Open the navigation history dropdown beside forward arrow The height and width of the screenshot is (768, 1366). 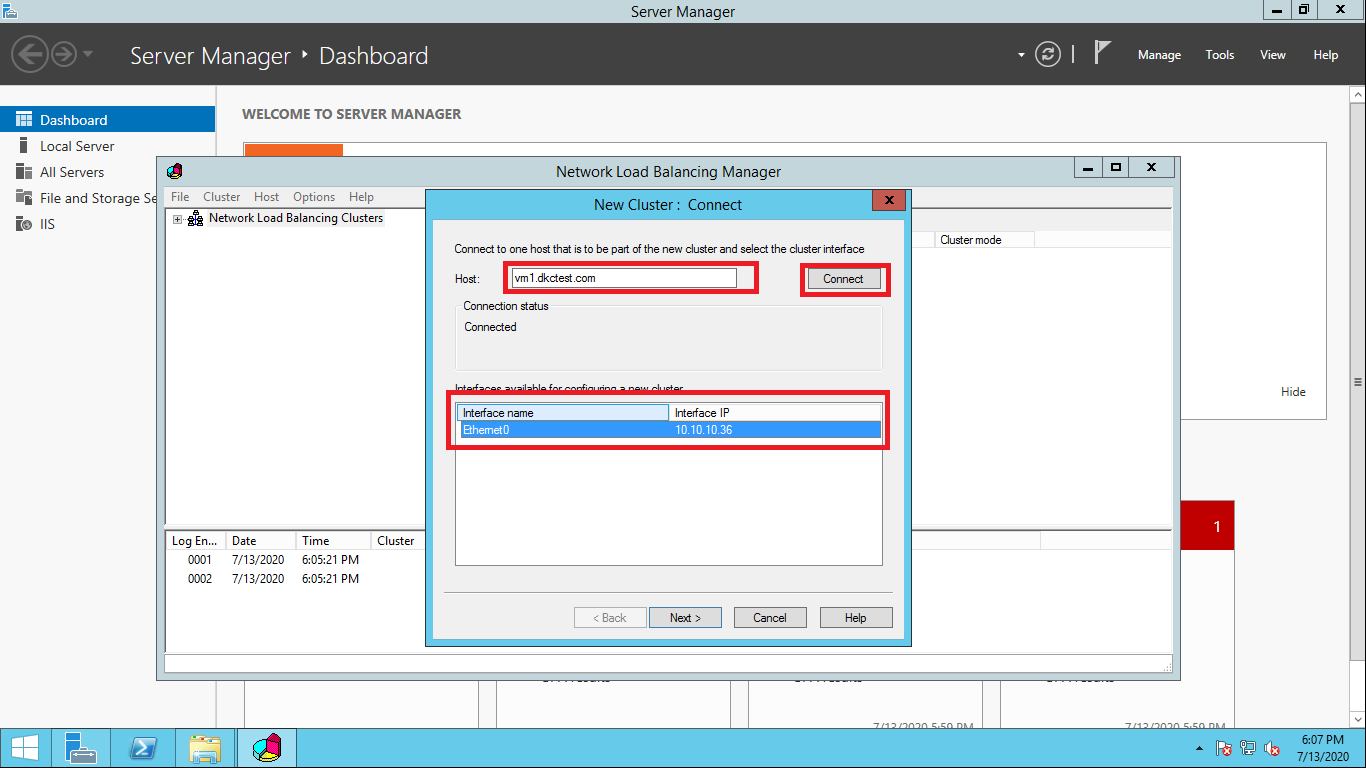coord(88,54)
